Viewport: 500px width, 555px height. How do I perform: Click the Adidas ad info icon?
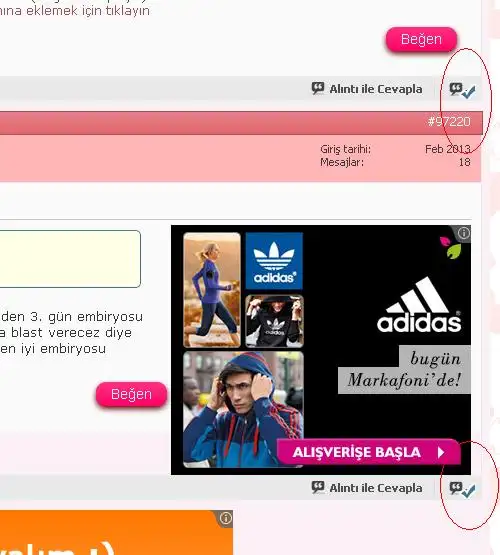click(463, 233)
